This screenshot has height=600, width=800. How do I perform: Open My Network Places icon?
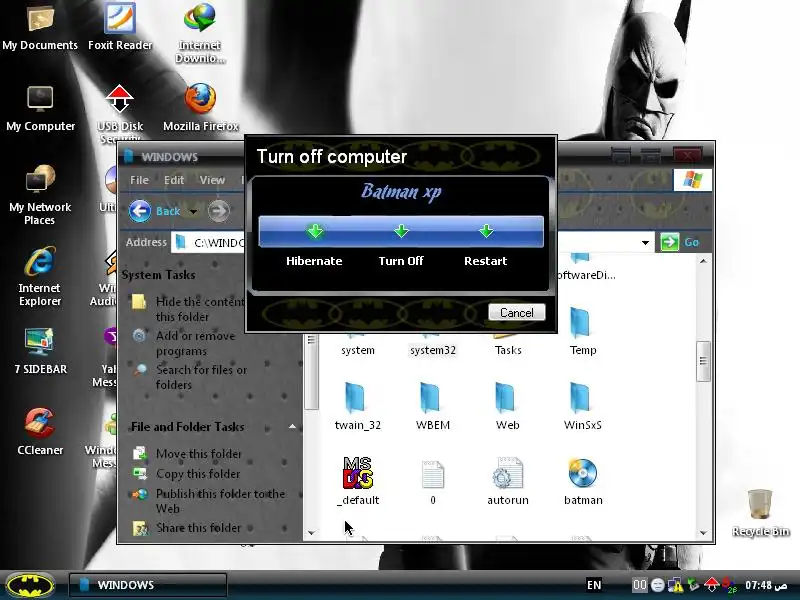[x=40, y=195]
